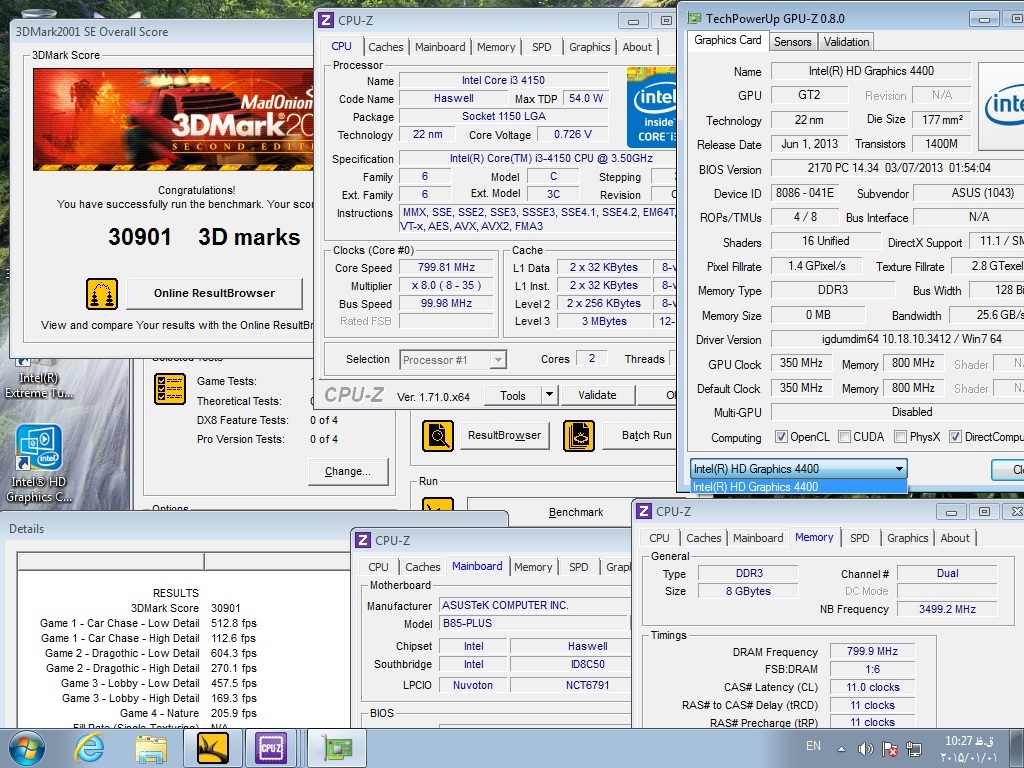Click the Selected Tests checklist icon
This screenshot has height=768, width=1024.
[170, 389]
